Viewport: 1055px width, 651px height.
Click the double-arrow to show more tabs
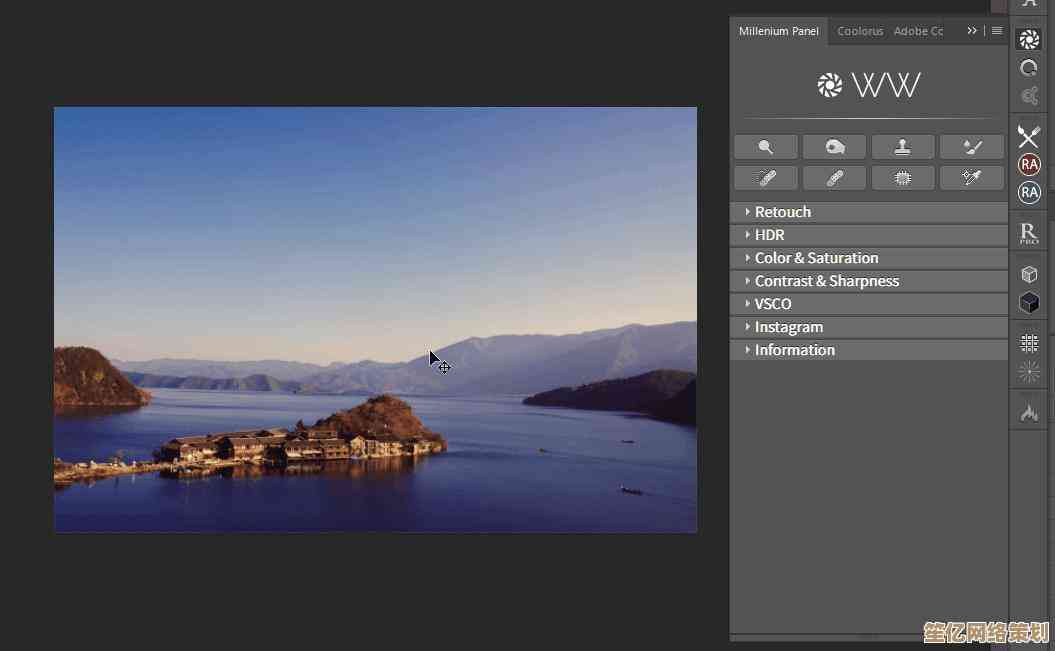click(972, 31)
